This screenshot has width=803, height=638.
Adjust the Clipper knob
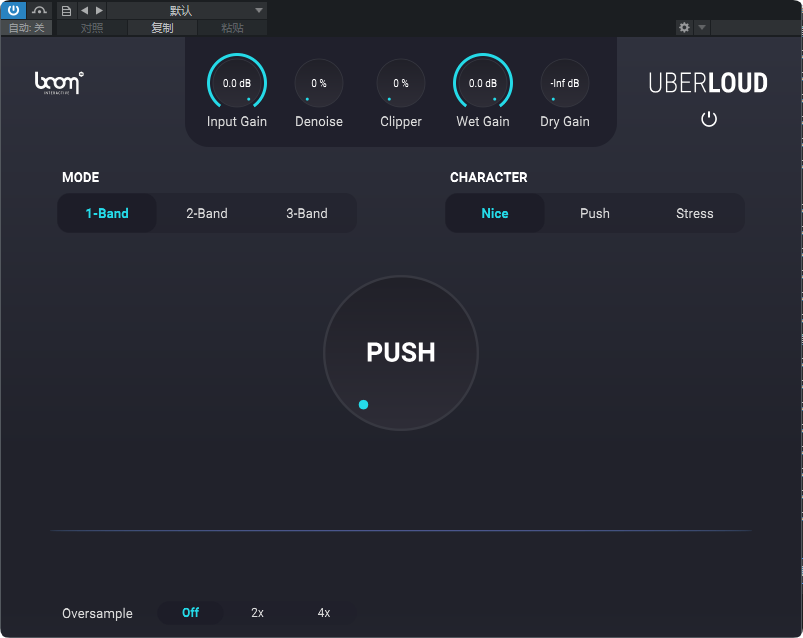pos(400,83)
